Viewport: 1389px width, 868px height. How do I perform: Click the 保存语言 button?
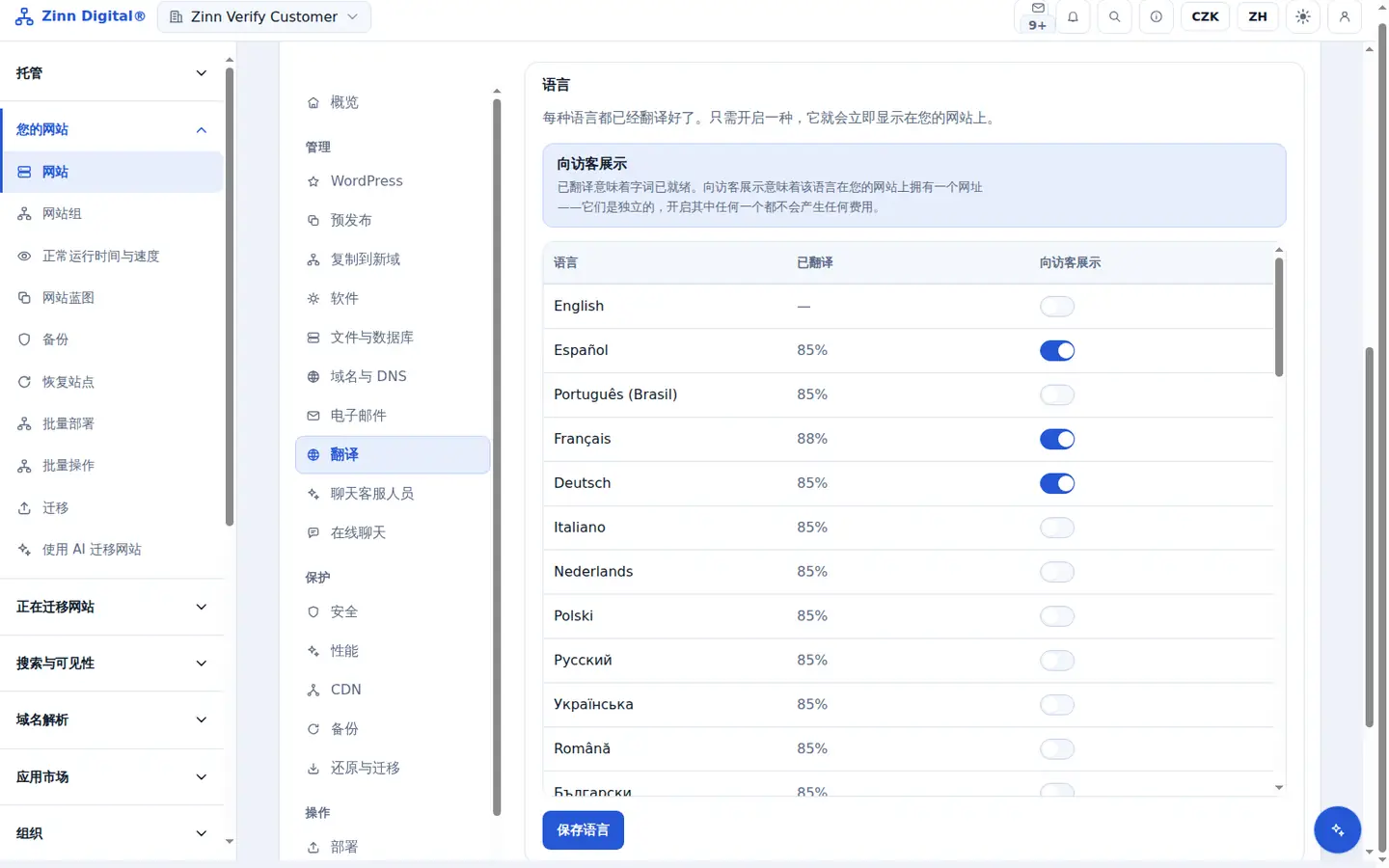point(583,830)
